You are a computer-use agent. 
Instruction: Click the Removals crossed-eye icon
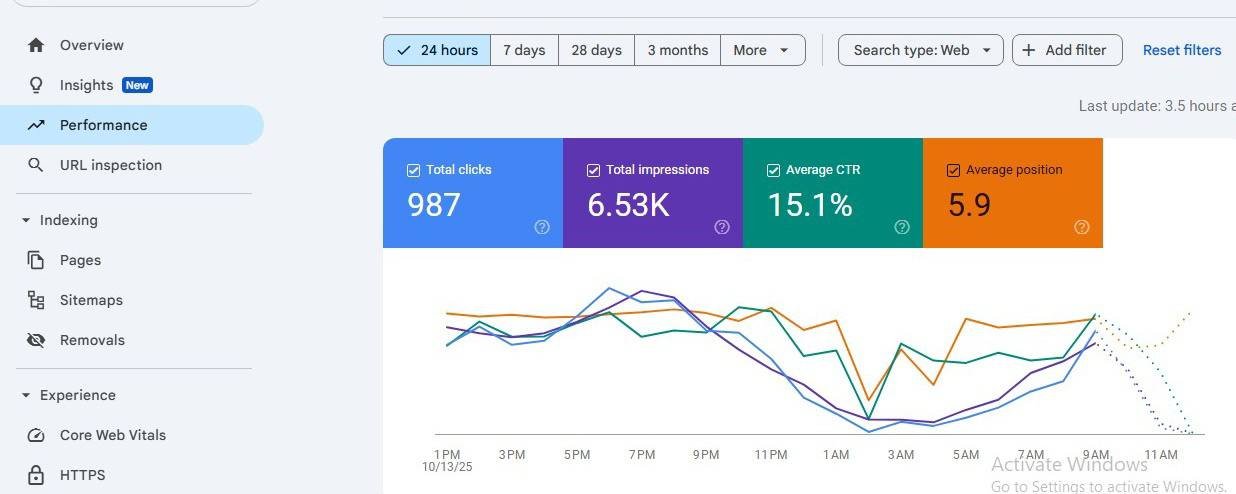pos(36,340)
